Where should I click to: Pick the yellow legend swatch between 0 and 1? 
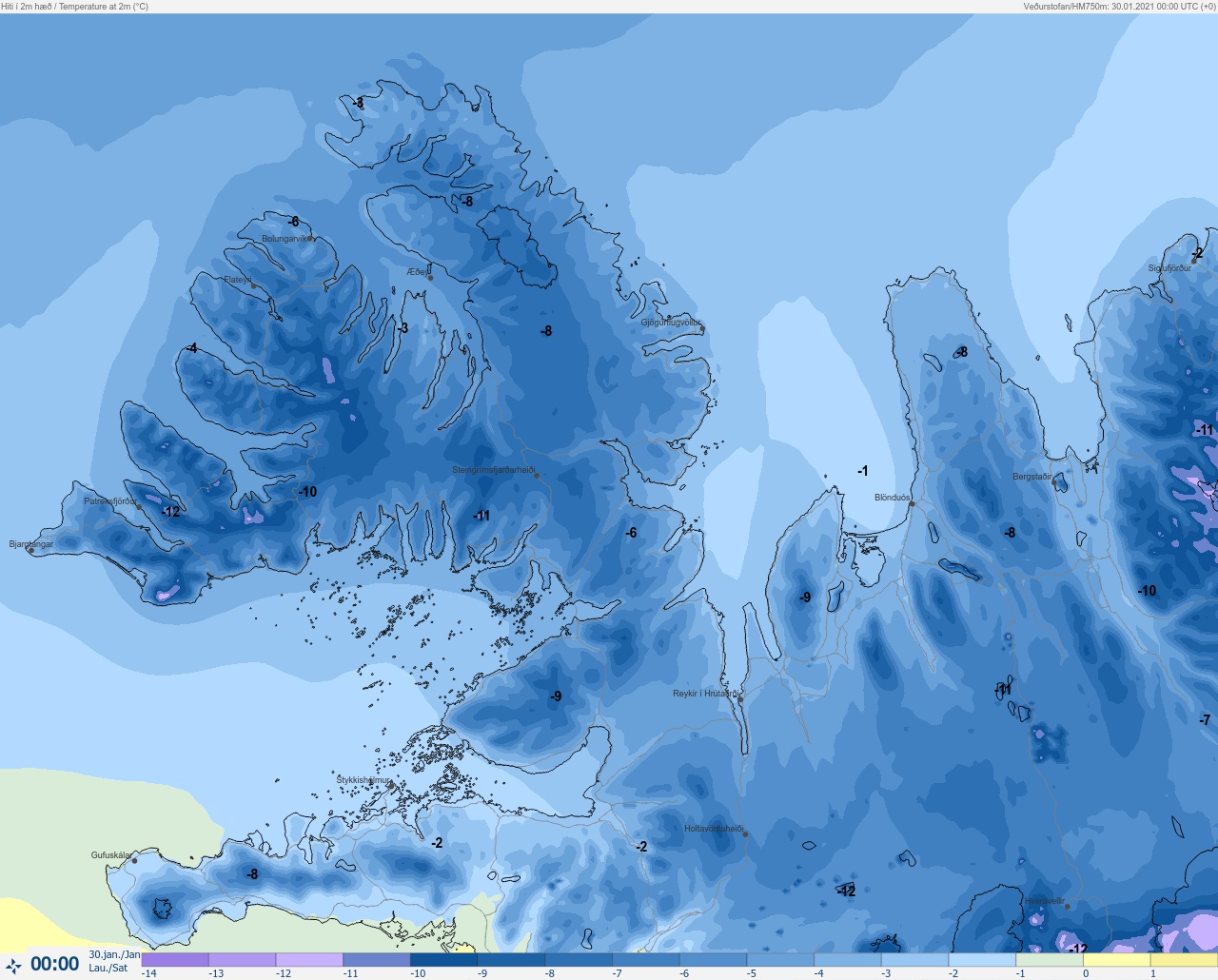pos(1117,960)
